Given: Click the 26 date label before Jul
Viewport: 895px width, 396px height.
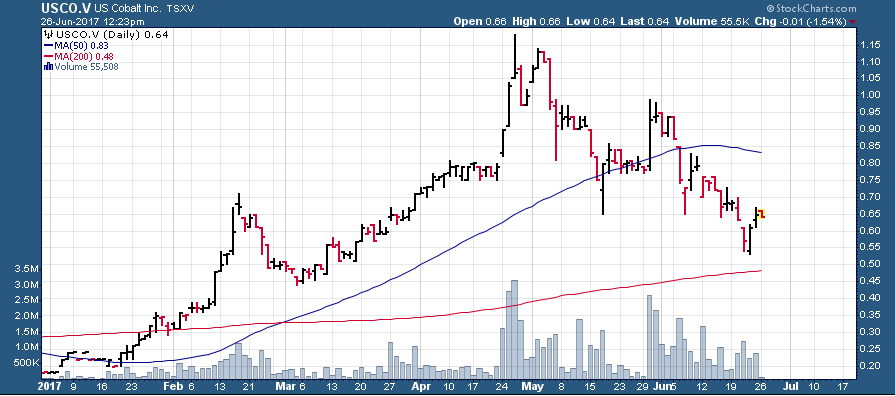Looking at the screenshot, I should 762,386.
